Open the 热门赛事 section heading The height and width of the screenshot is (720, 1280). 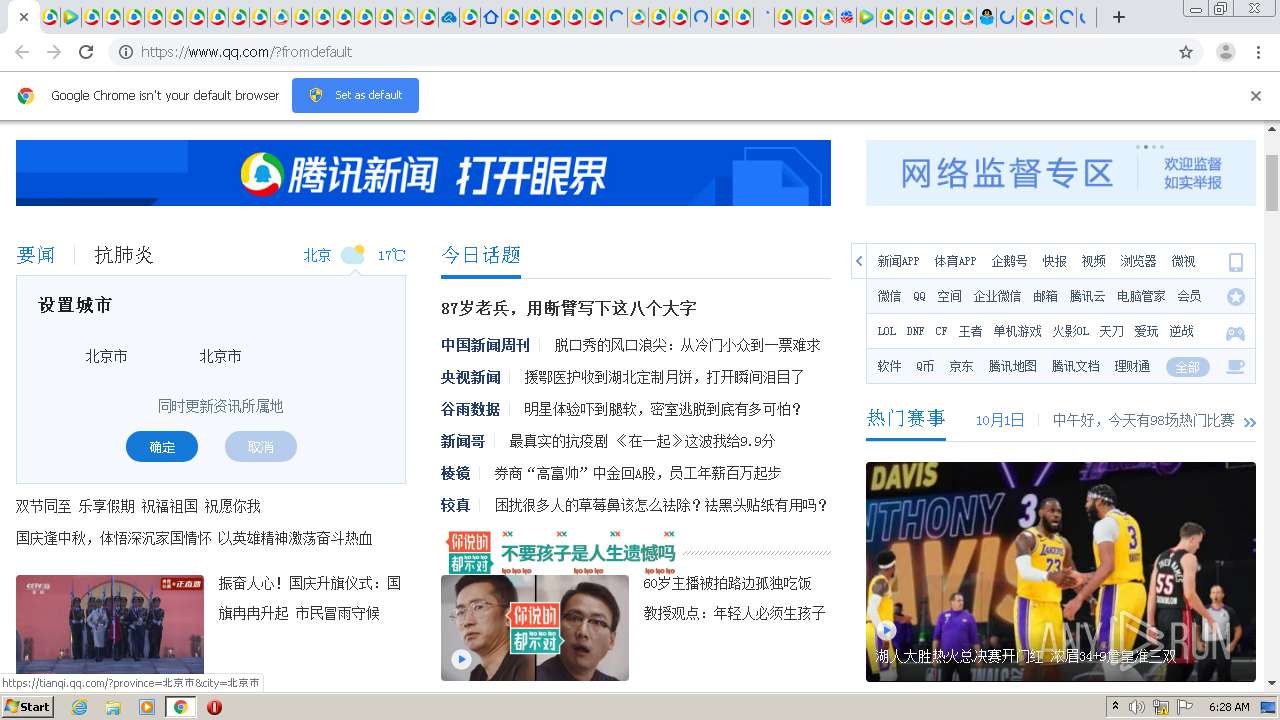[906, 418]
